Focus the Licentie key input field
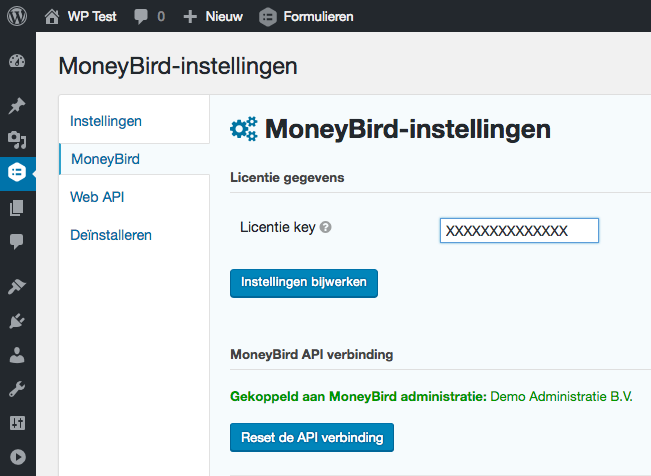Viewport: 651px width, 476px height. pos(519,231)
